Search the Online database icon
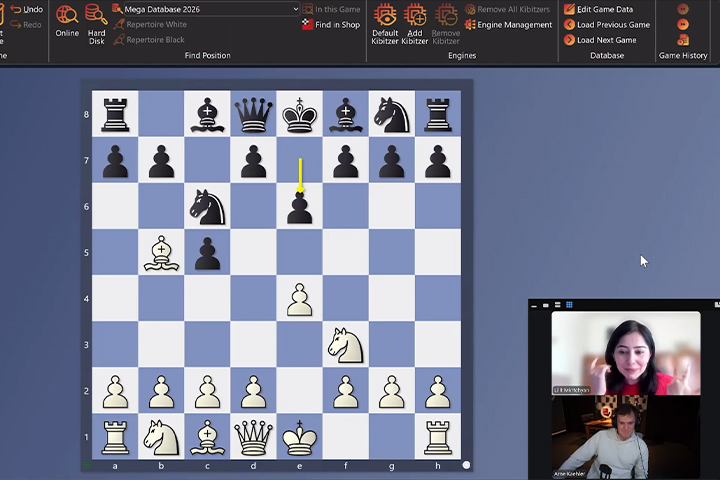 [67, 15]
